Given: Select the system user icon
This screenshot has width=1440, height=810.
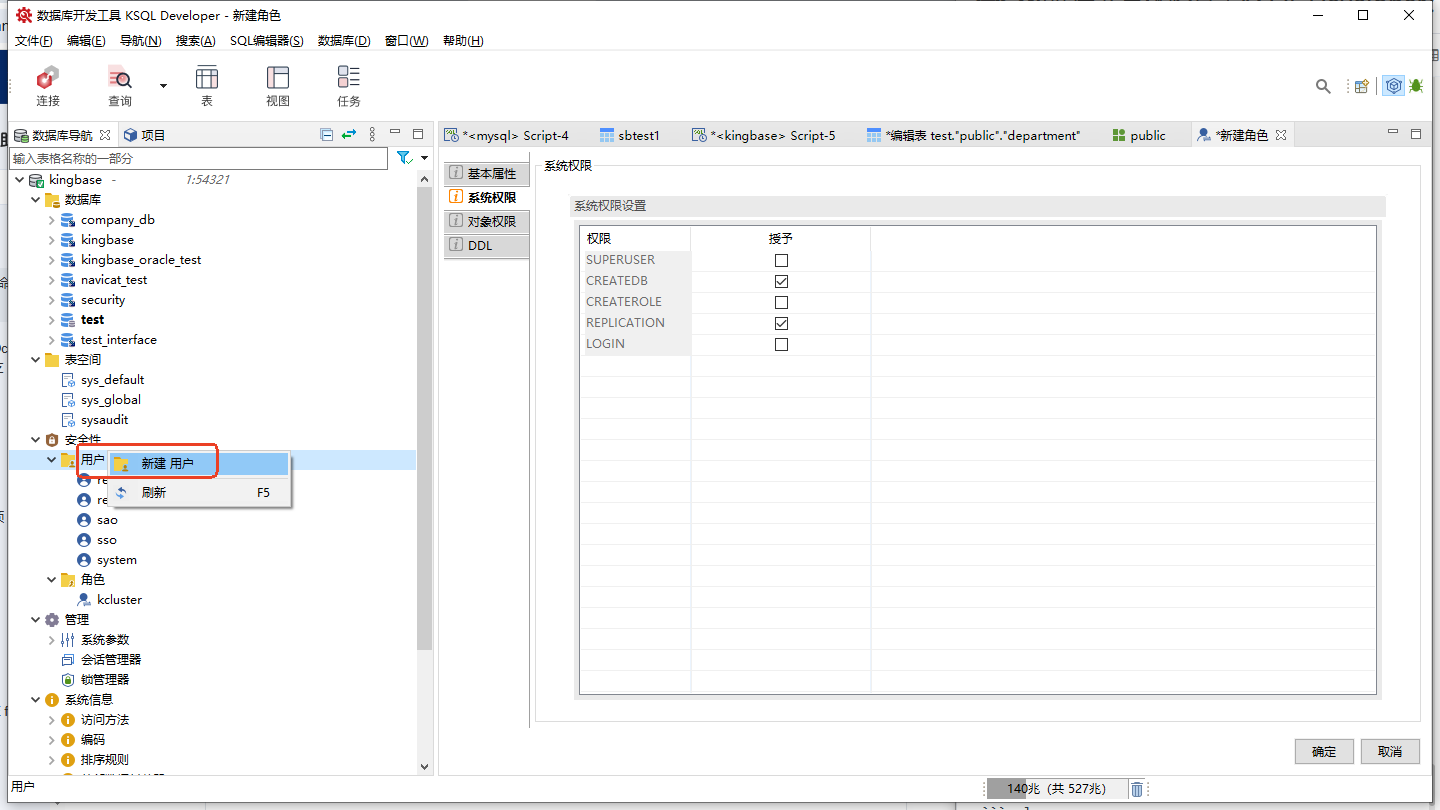Looking at the screenshot, I should 84,560.
